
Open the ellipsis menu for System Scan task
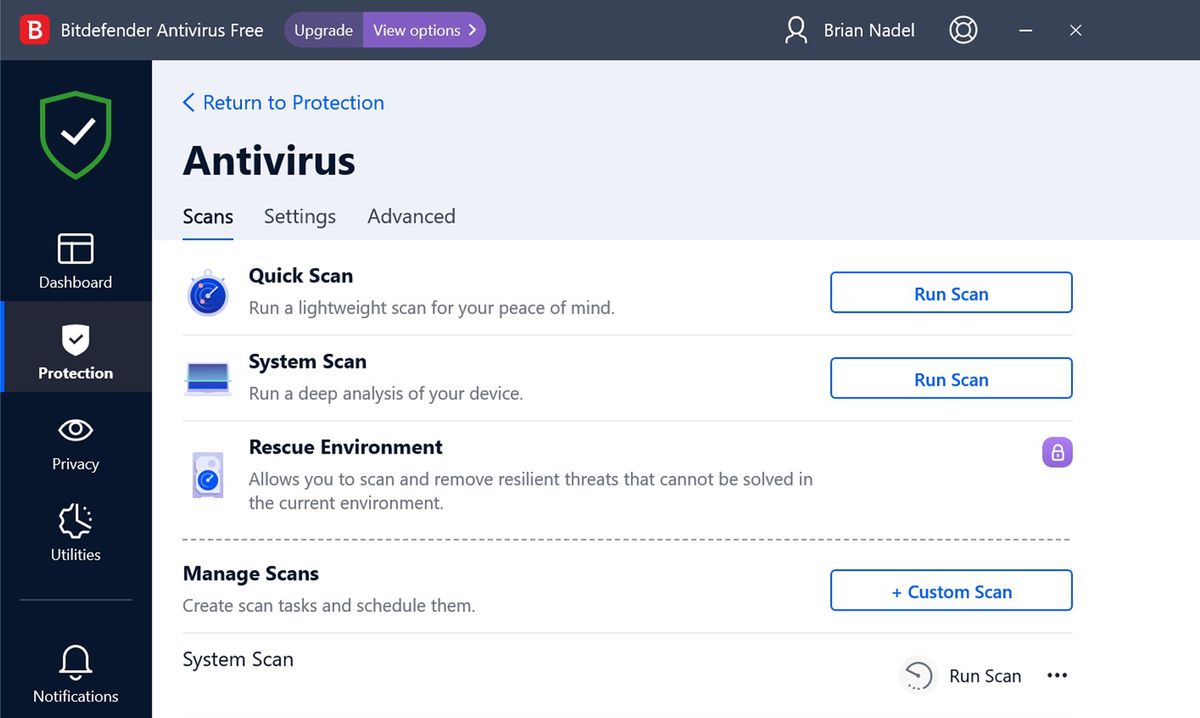point(1057,675)
